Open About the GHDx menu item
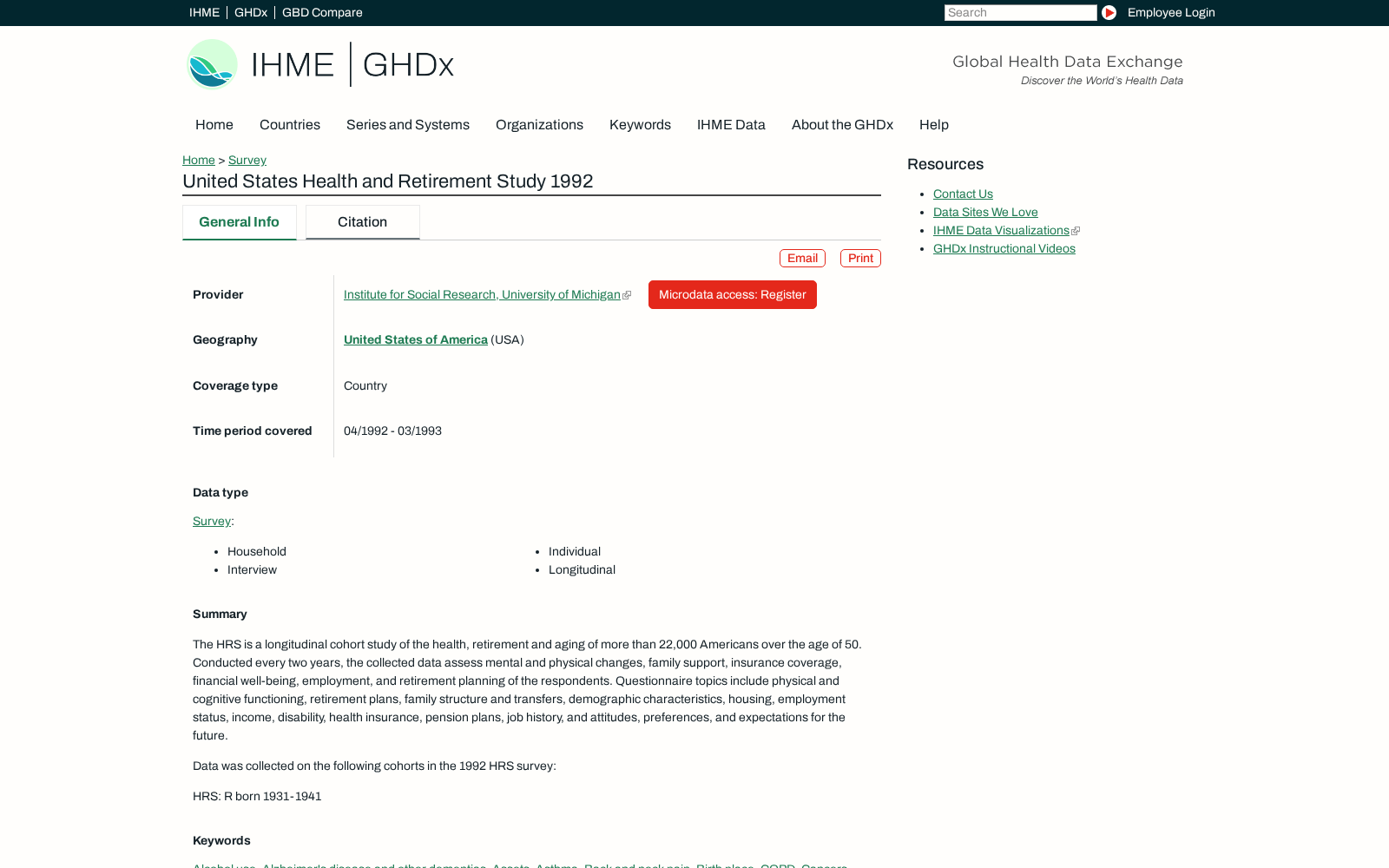The height and width of the screenshot is (868, 1389). click(x=842, y=125)
